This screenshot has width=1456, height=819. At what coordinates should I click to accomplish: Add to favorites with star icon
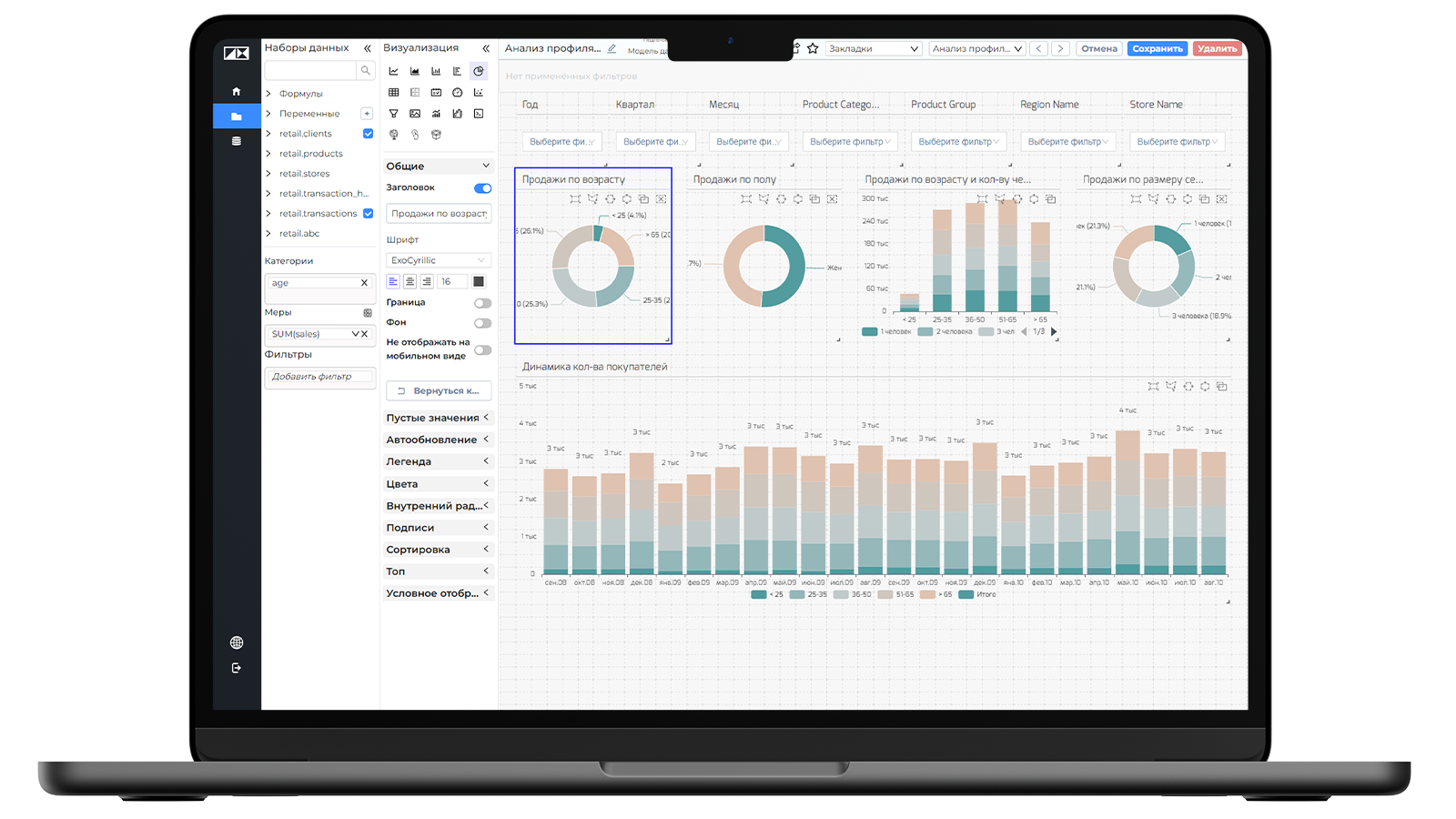[813, 48]
